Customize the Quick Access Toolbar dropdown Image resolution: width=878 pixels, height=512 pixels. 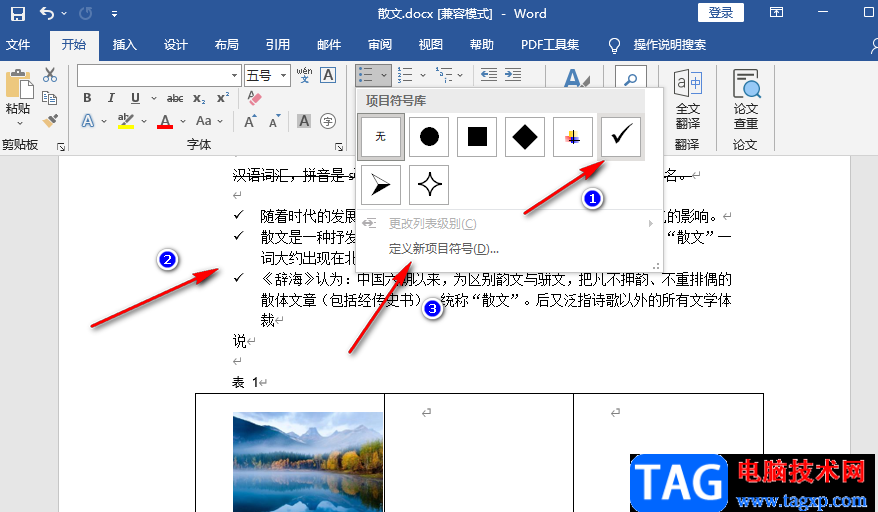pyautogui.click(x=114, y=14)
